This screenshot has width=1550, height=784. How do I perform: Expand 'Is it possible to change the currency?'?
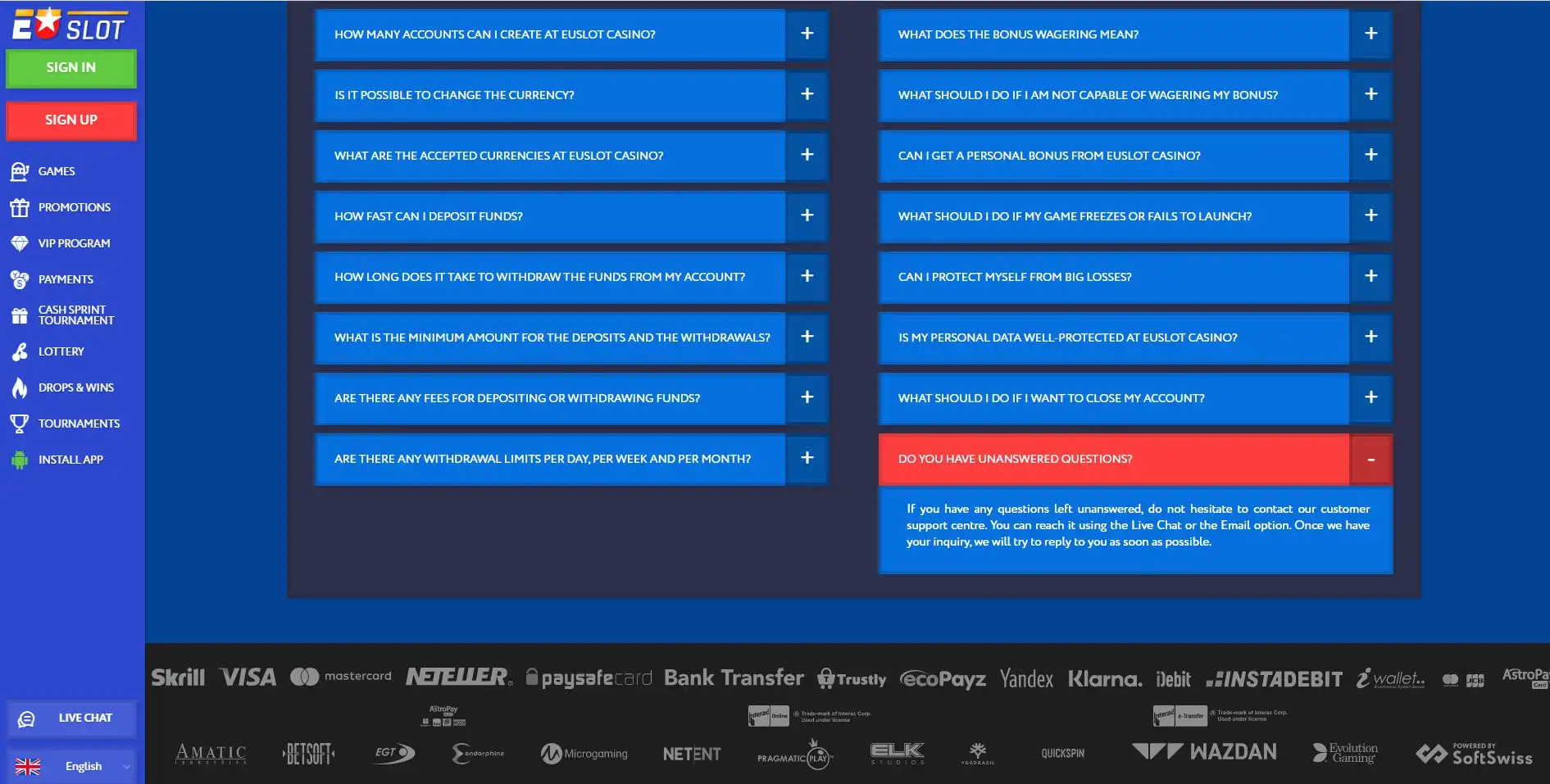pos(807,94)
